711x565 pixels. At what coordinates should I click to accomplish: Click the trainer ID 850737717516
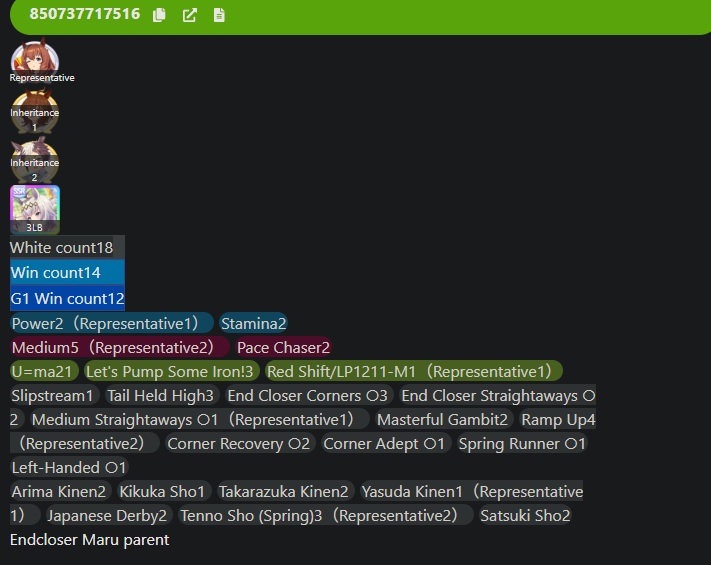tap(85, 14)
